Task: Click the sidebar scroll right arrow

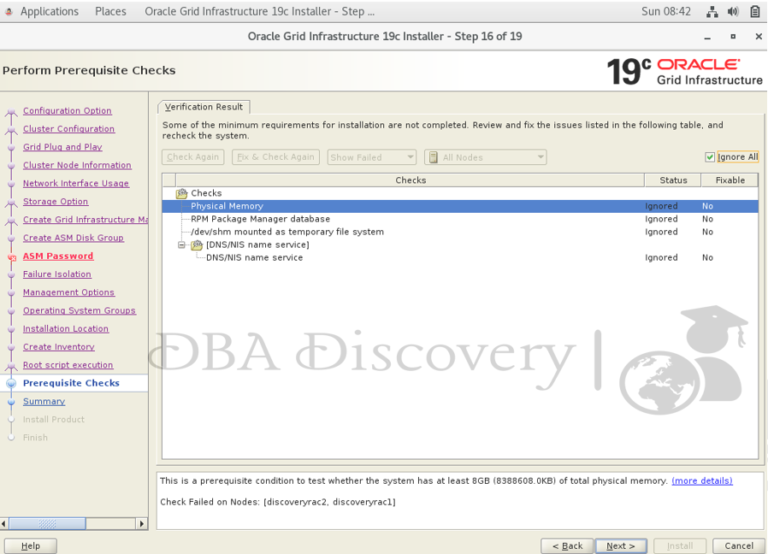Action: (x=142, y=524)
